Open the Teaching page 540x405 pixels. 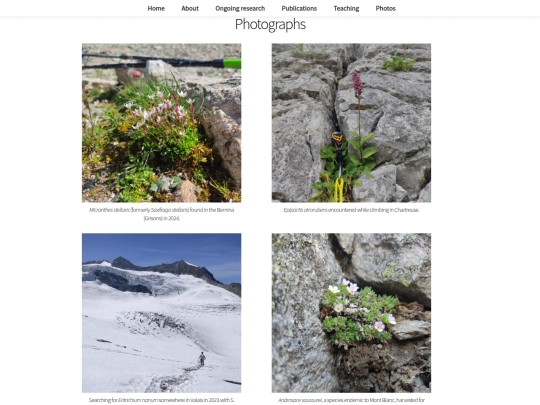[346, 9]
